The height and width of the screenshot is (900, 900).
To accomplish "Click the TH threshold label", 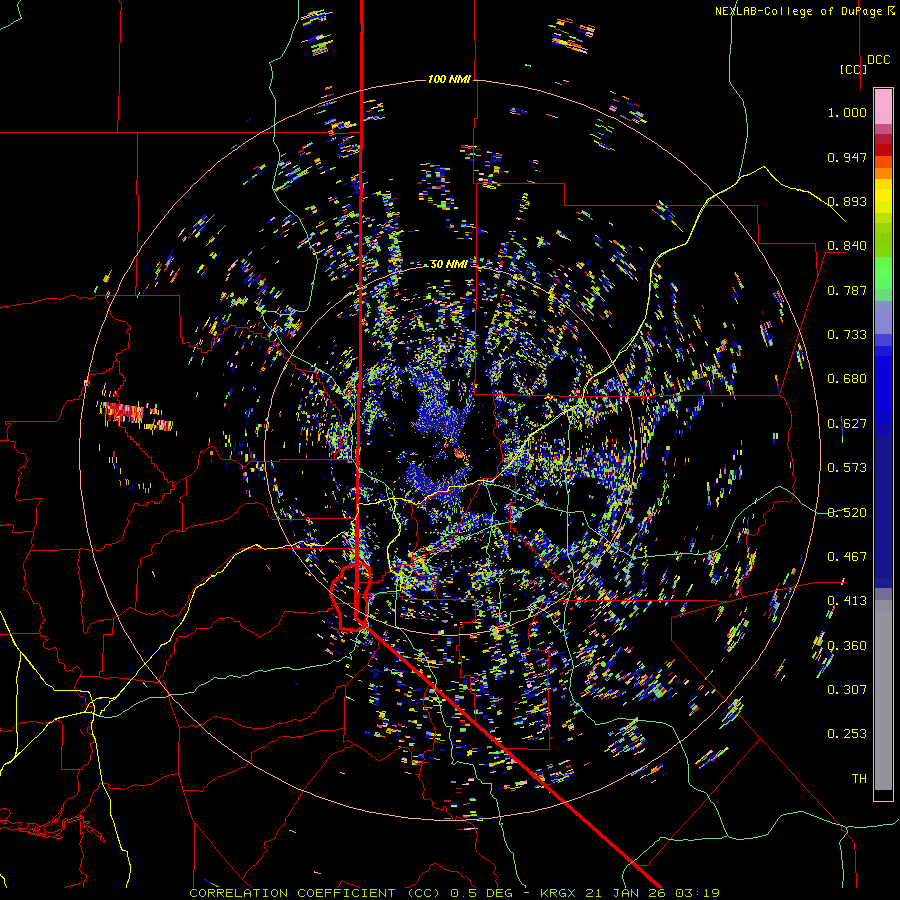I will [x=859, y=779].
